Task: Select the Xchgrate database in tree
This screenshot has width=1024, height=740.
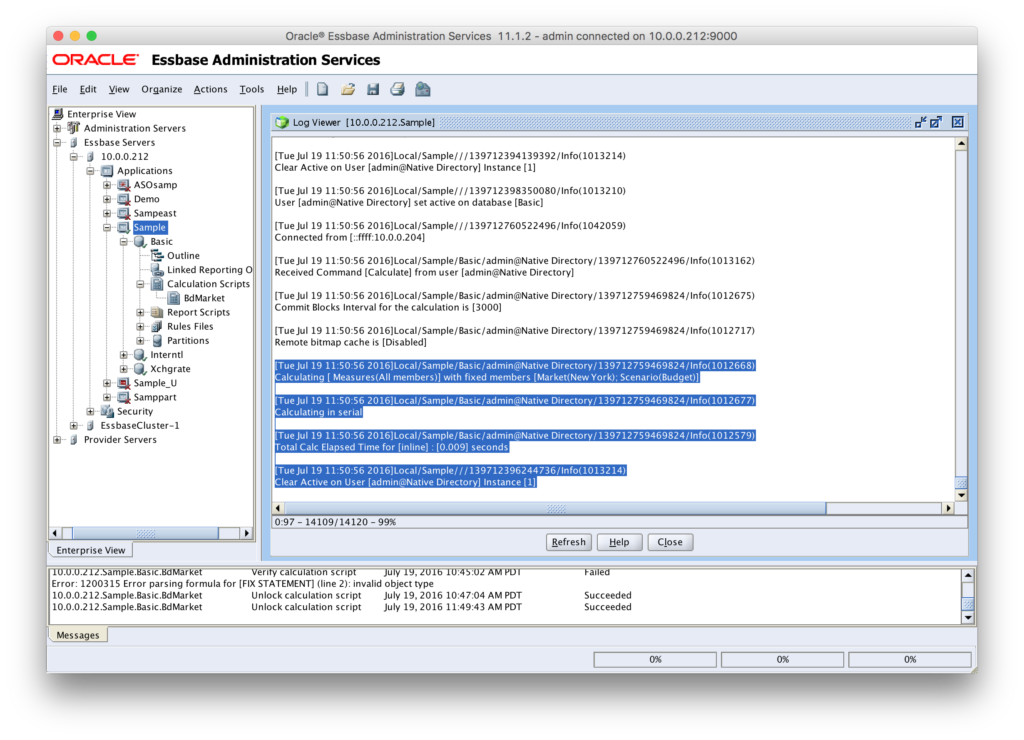Action: pyautogui.click(x=170, y=369)
